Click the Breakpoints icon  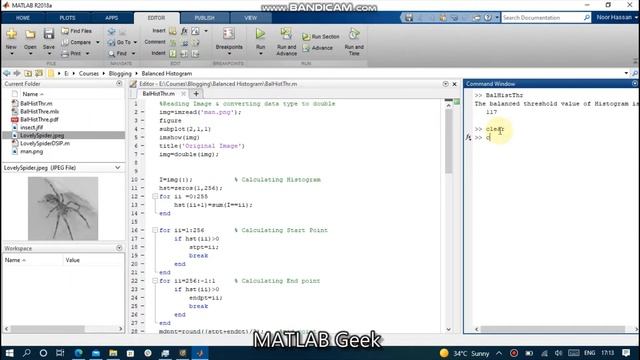tap(229, 35)
